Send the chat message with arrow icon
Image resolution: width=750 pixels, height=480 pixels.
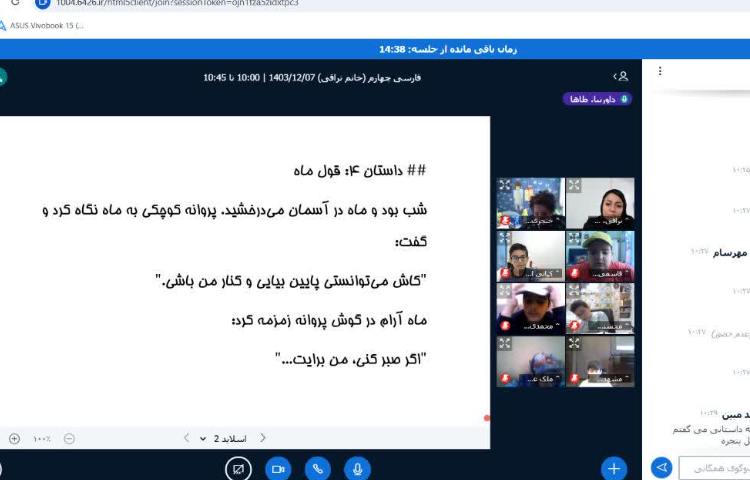[x=661, y=467]
